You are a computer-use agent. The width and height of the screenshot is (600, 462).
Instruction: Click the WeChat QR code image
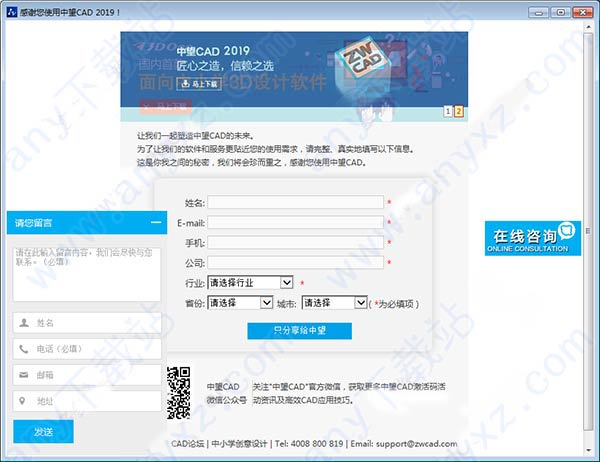[178, 393]
